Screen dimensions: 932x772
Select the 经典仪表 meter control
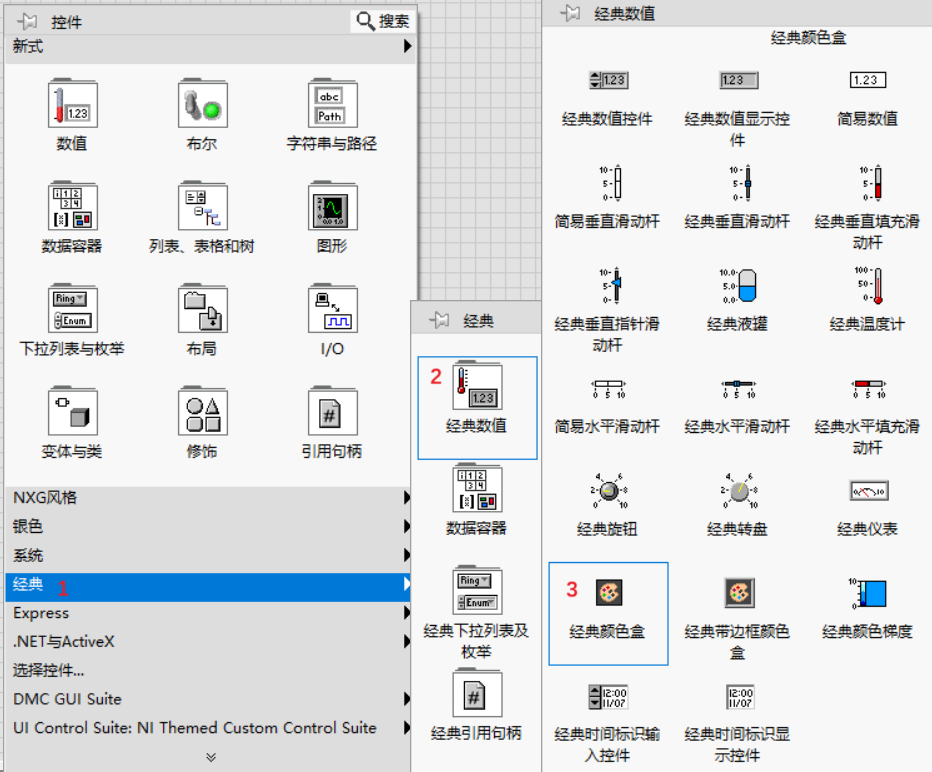tap(868, 491)
